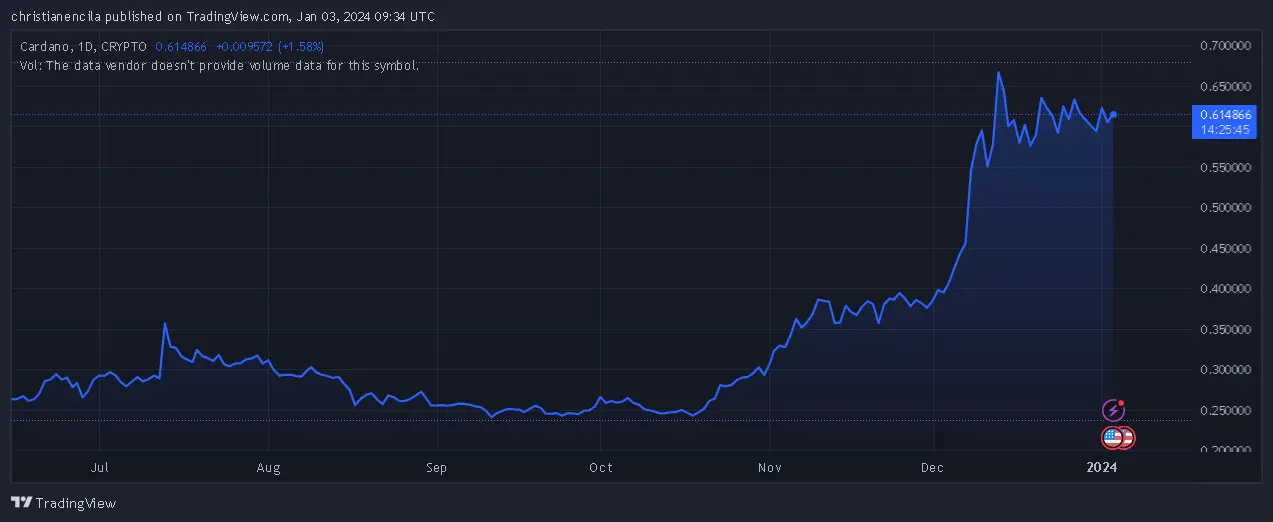The height and width of the screenshot is (522, 1273).
Task: Click the '+0.009572 (+1.58%)' change value
Action: coord(270,47)
